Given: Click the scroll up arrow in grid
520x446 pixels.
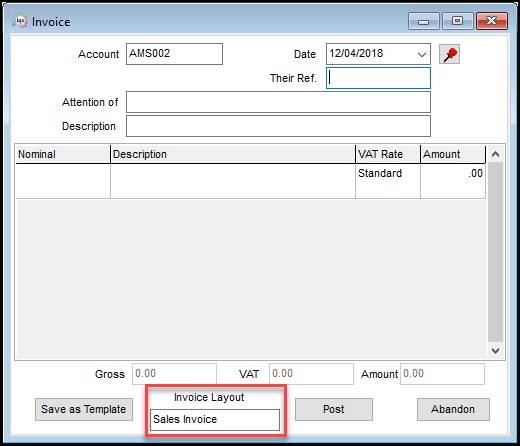Looking at the screenshot, I should pos(495,154).
